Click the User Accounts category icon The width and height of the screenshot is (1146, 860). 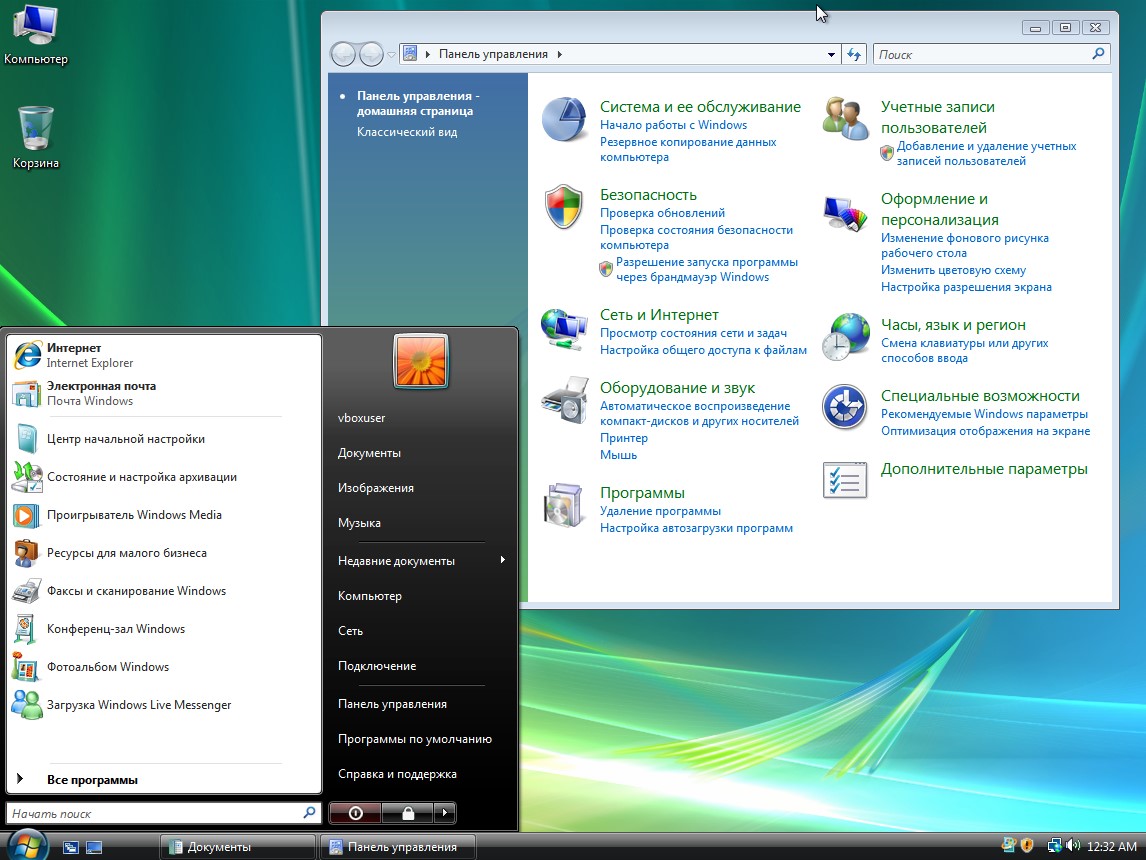click(x=845, y=119)
